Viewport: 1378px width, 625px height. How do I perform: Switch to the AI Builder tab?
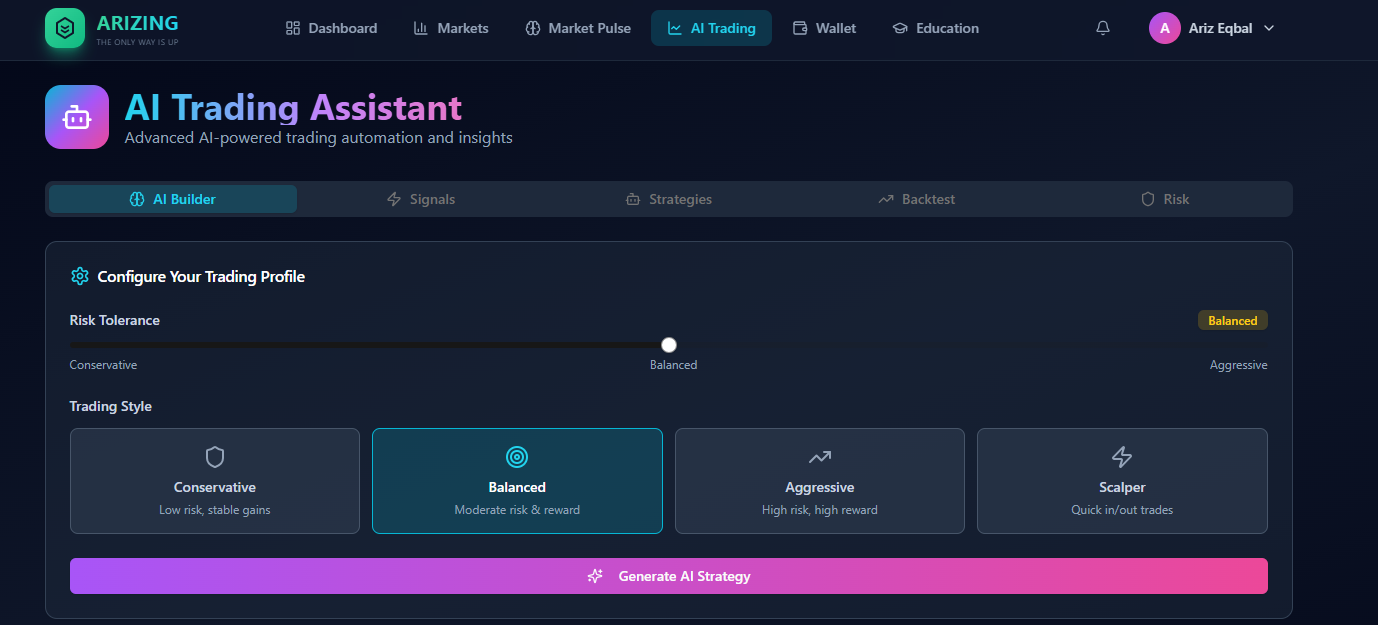click(x=173, y=199)
